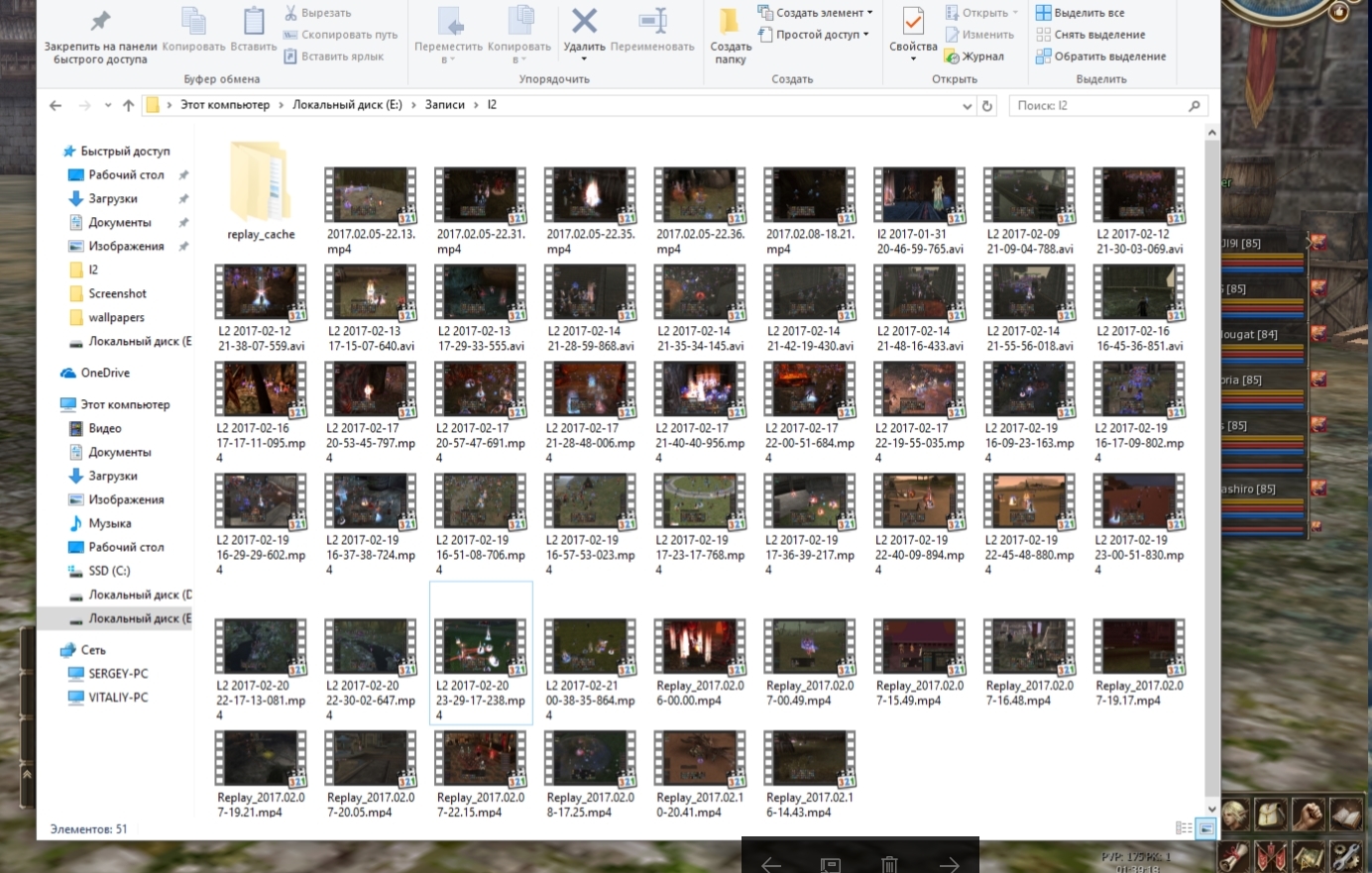Select video Replay_2017.02.16-14.43.mp4
Viewport: 1372px width, 873px height.
810,774
